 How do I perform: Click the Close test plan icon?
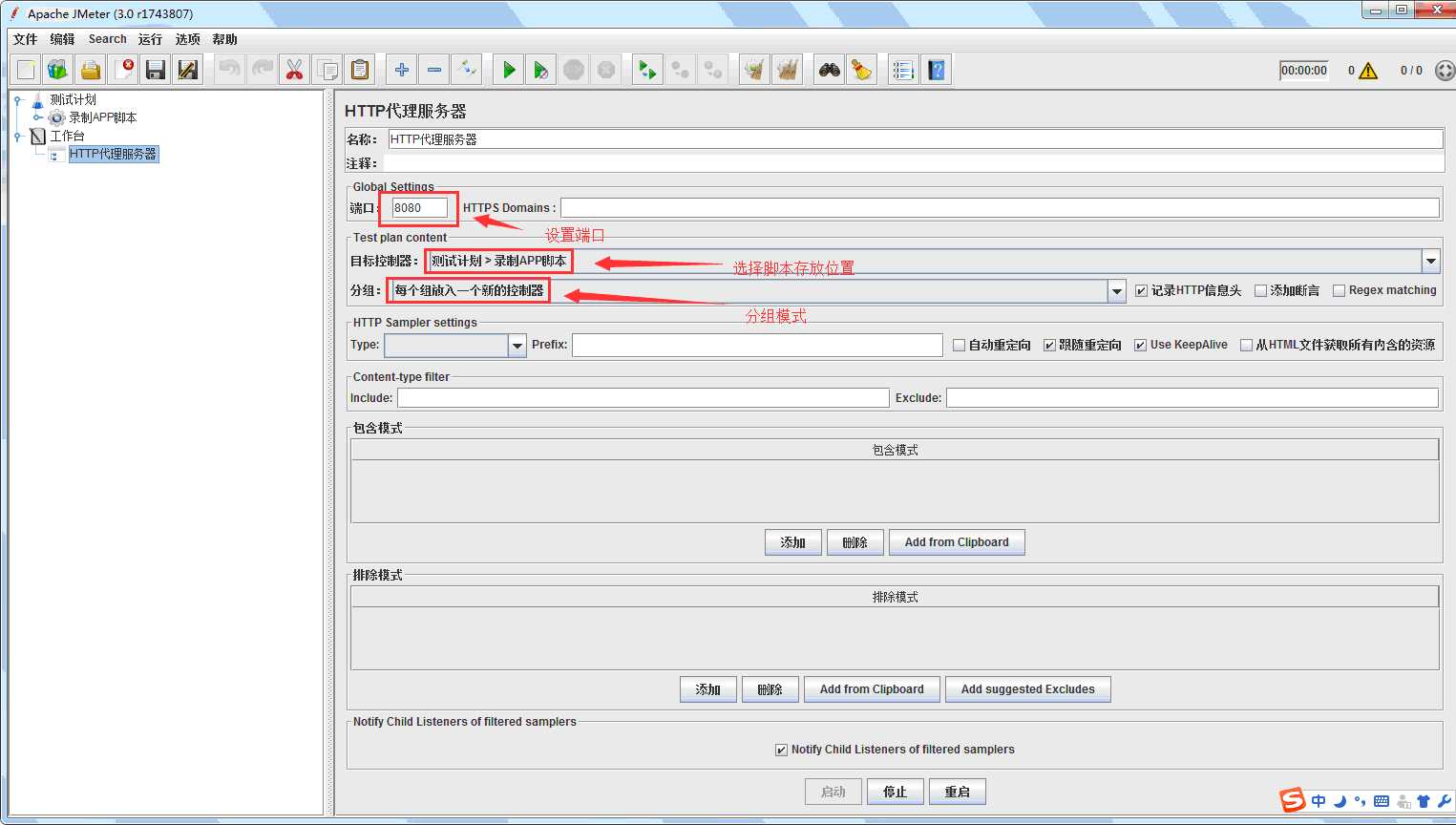point(123,70)
